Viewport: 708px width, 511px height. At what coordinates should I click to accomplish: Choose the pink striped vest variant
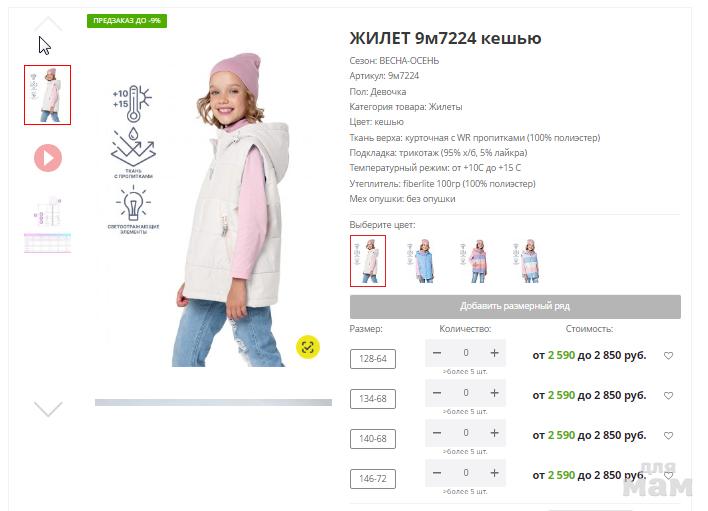click(x=474, y=261)
